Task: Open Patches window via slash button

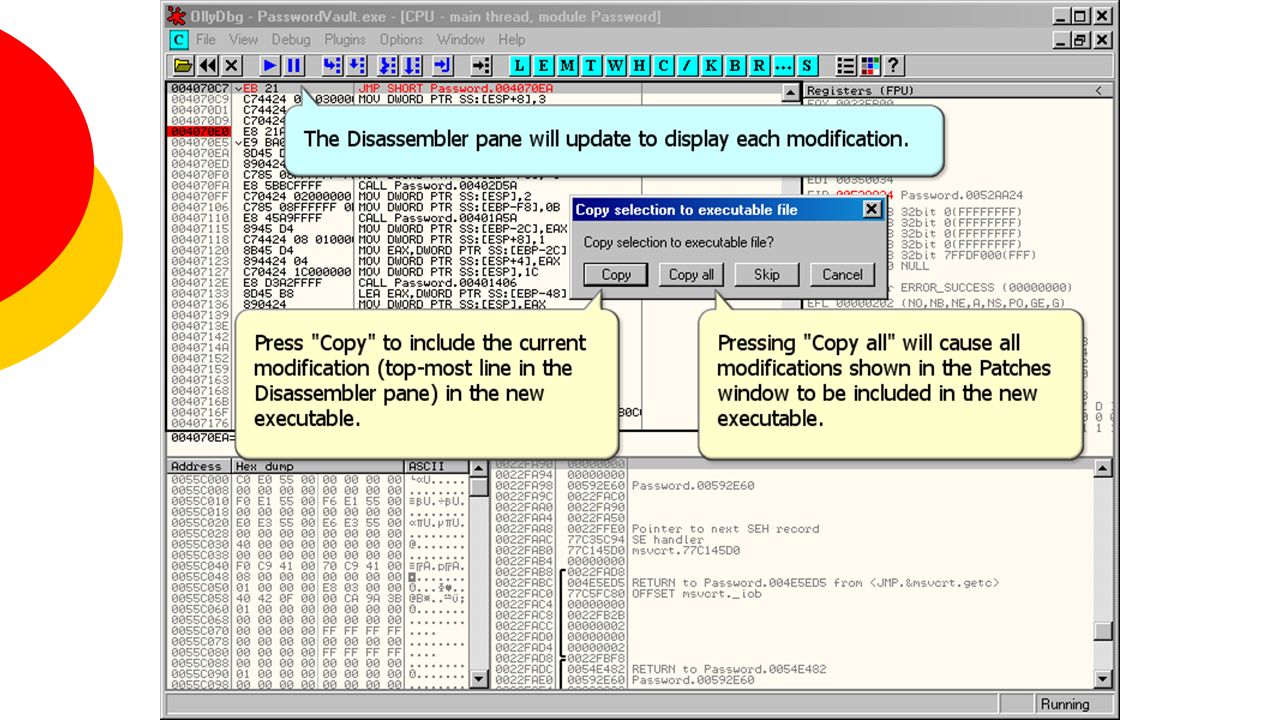Action: pos(688,66)
